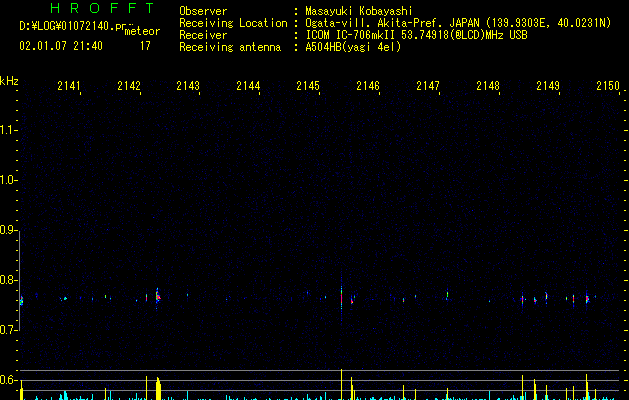629x400 pixels.
Task: Click the 2149 time axis marker
Action: [x=548, y=86]
